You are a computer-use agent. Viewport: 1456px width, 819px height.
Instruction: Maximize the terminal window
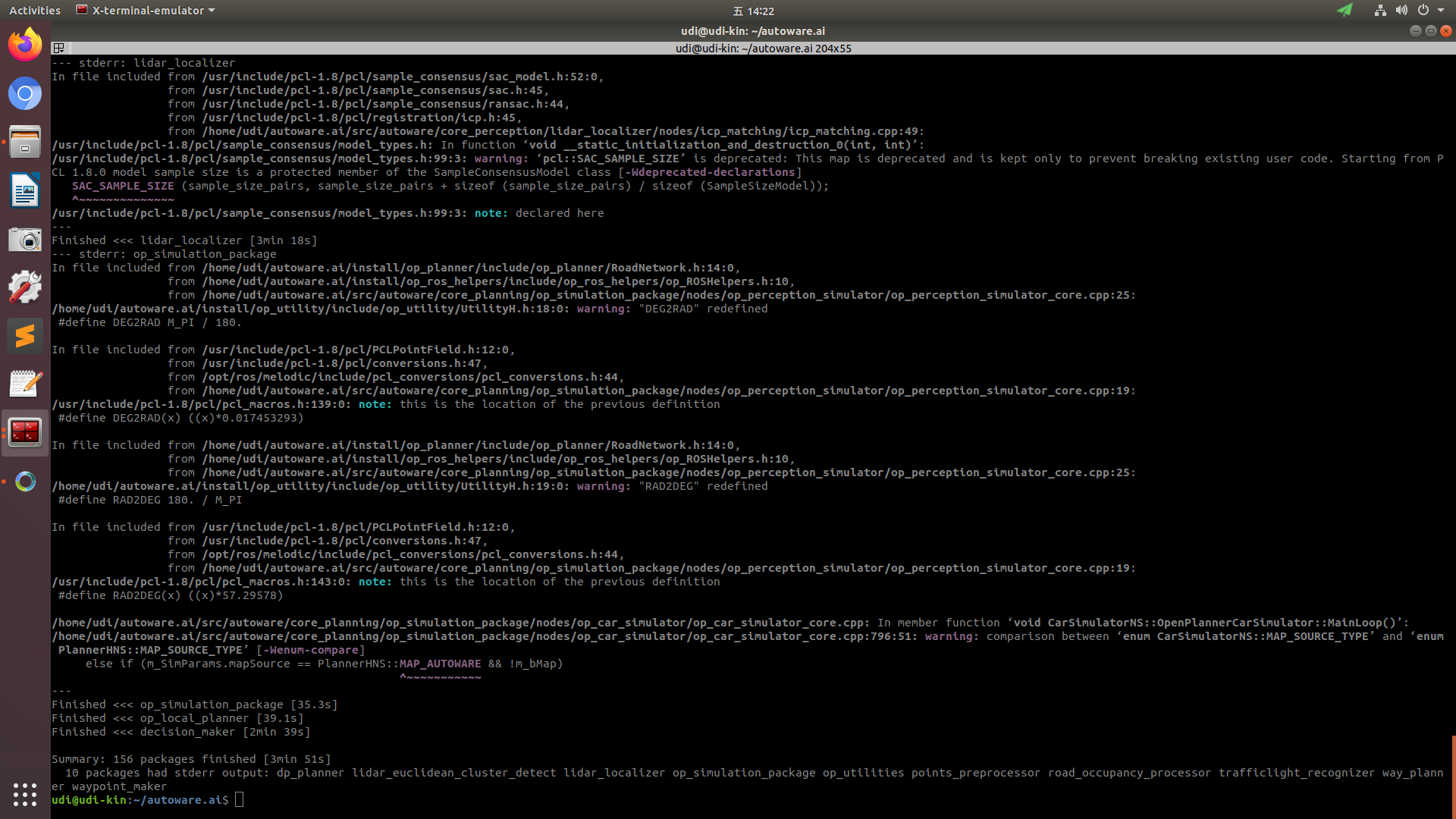click(1431, 31)
